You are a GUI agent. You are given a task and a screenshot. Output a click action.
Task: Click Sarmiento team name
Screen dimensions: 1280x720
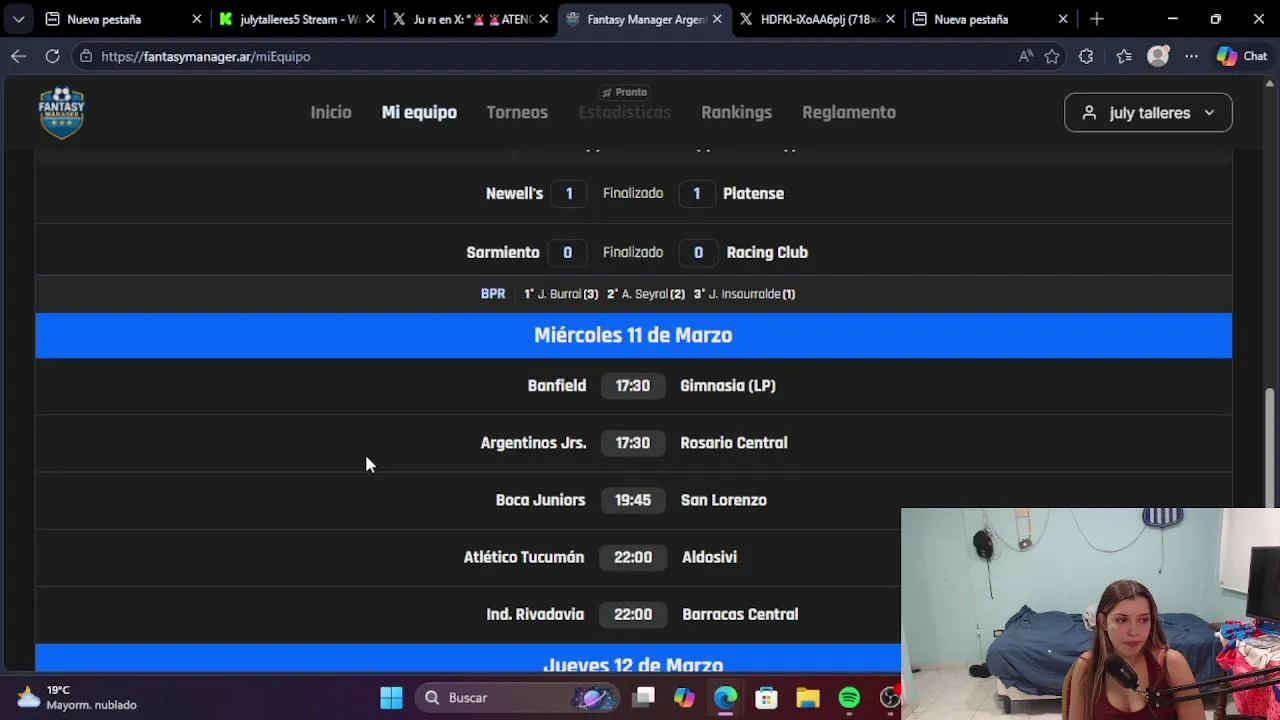[503, 252]
